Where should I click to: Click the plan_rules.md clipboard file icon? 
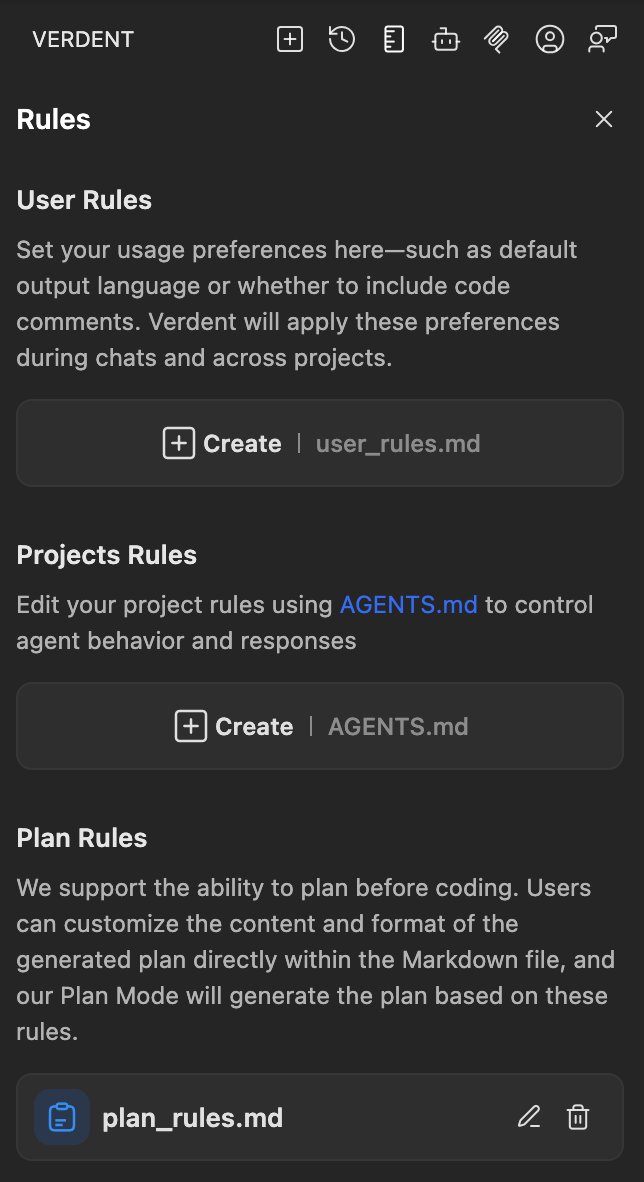pos(62,1117)
